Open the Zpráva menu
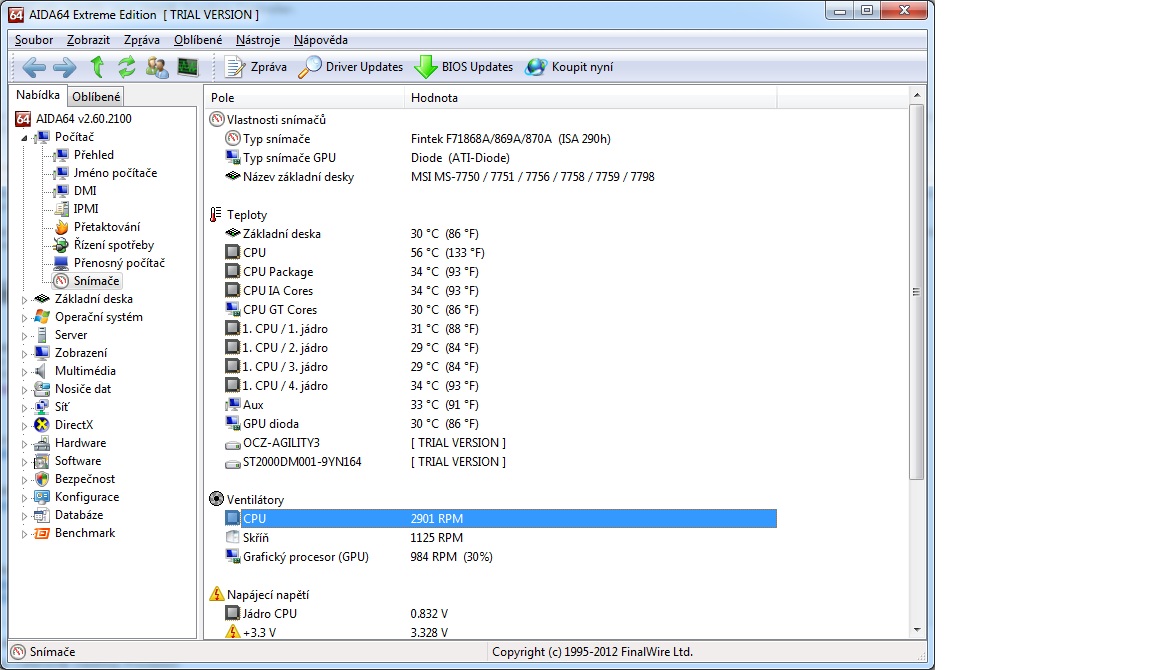The height and width of the screenshot is (670, 1152). (x=142, y=40)
